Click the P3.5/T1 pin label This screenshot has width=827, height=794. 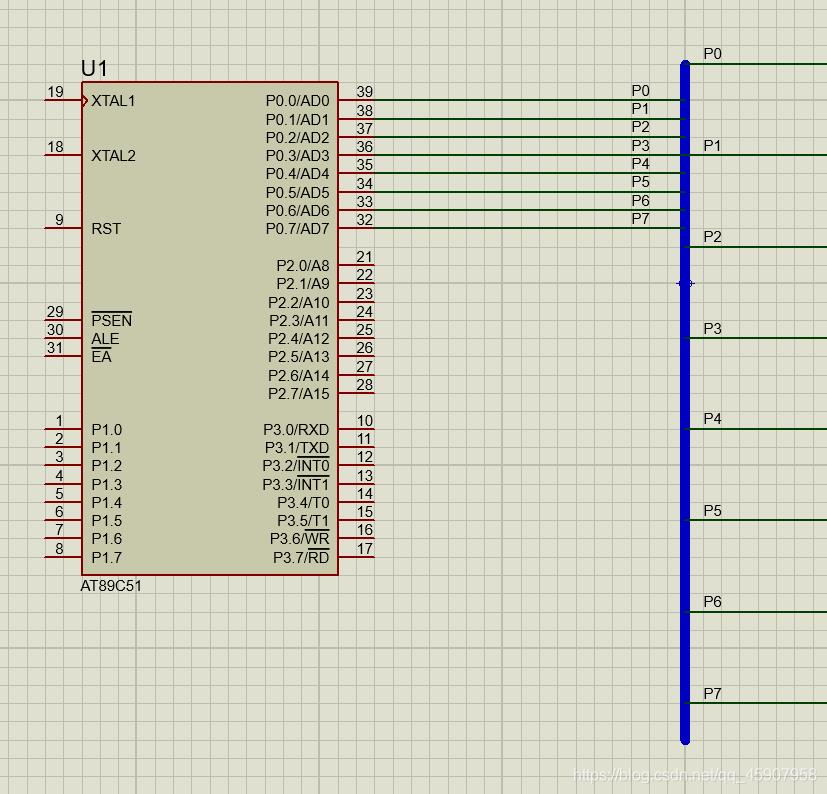pos(303,521)
